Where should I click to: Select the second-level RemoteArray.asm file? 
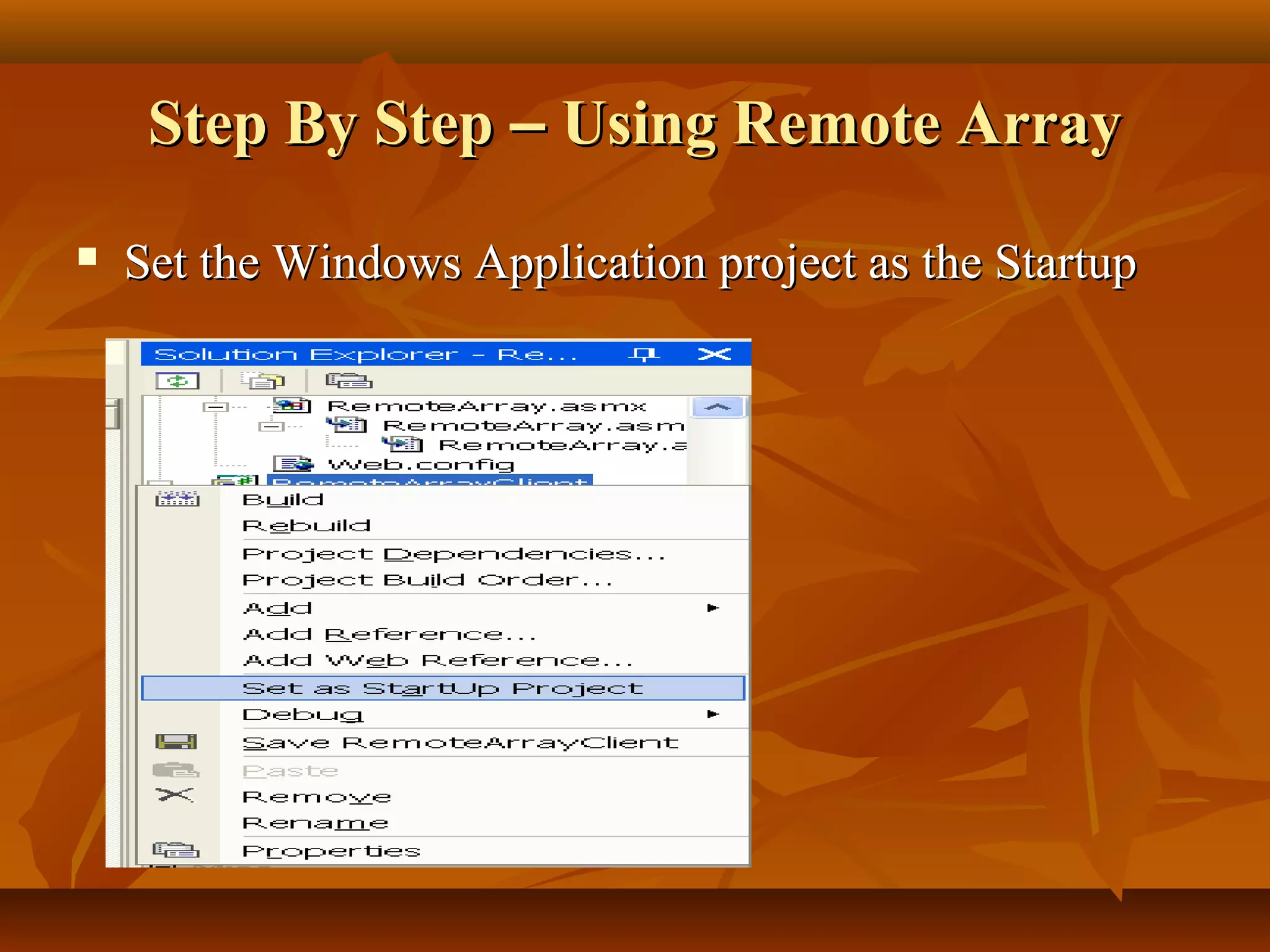coord(533,426)
